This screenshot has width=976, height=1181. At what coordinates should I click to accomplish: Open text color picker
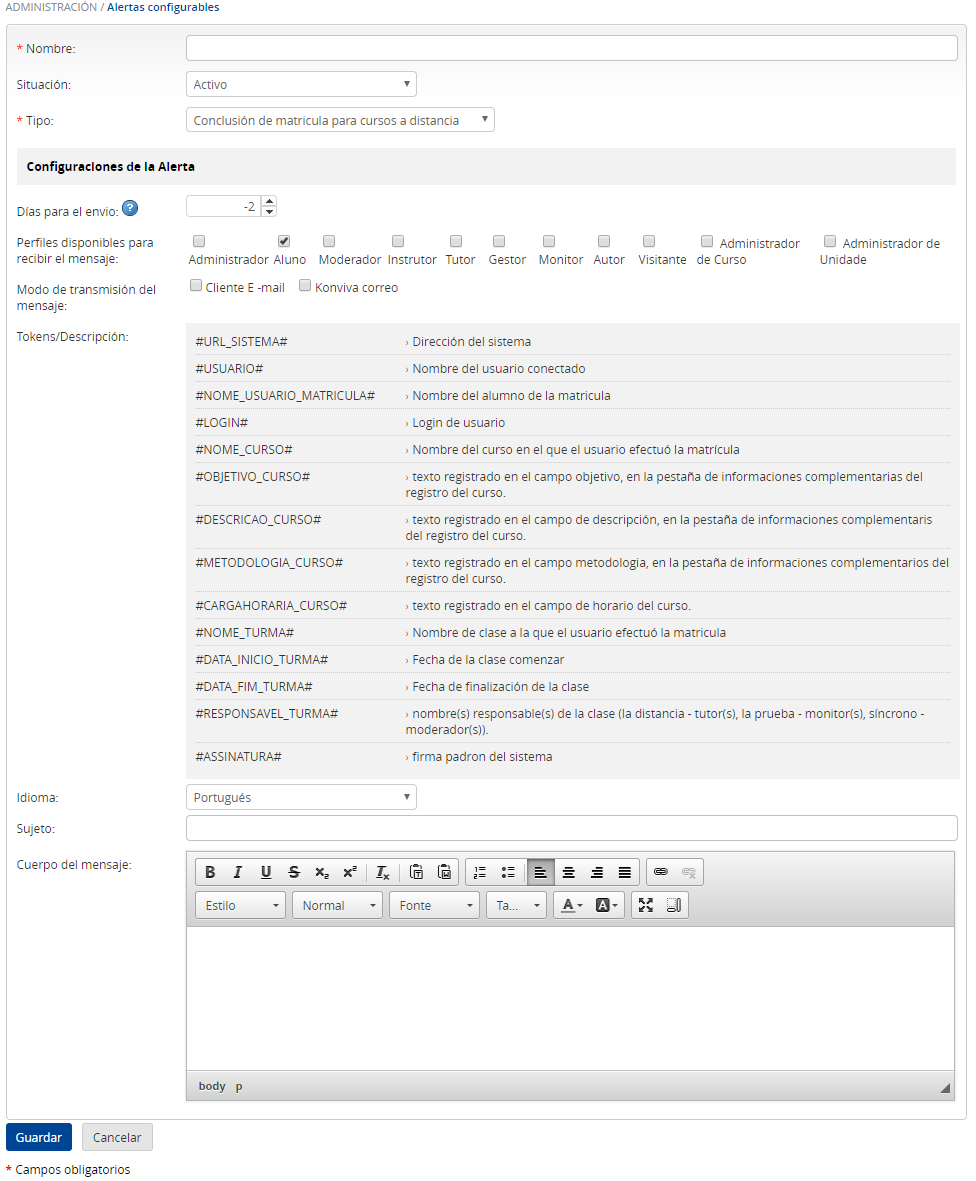coord(572,905)
